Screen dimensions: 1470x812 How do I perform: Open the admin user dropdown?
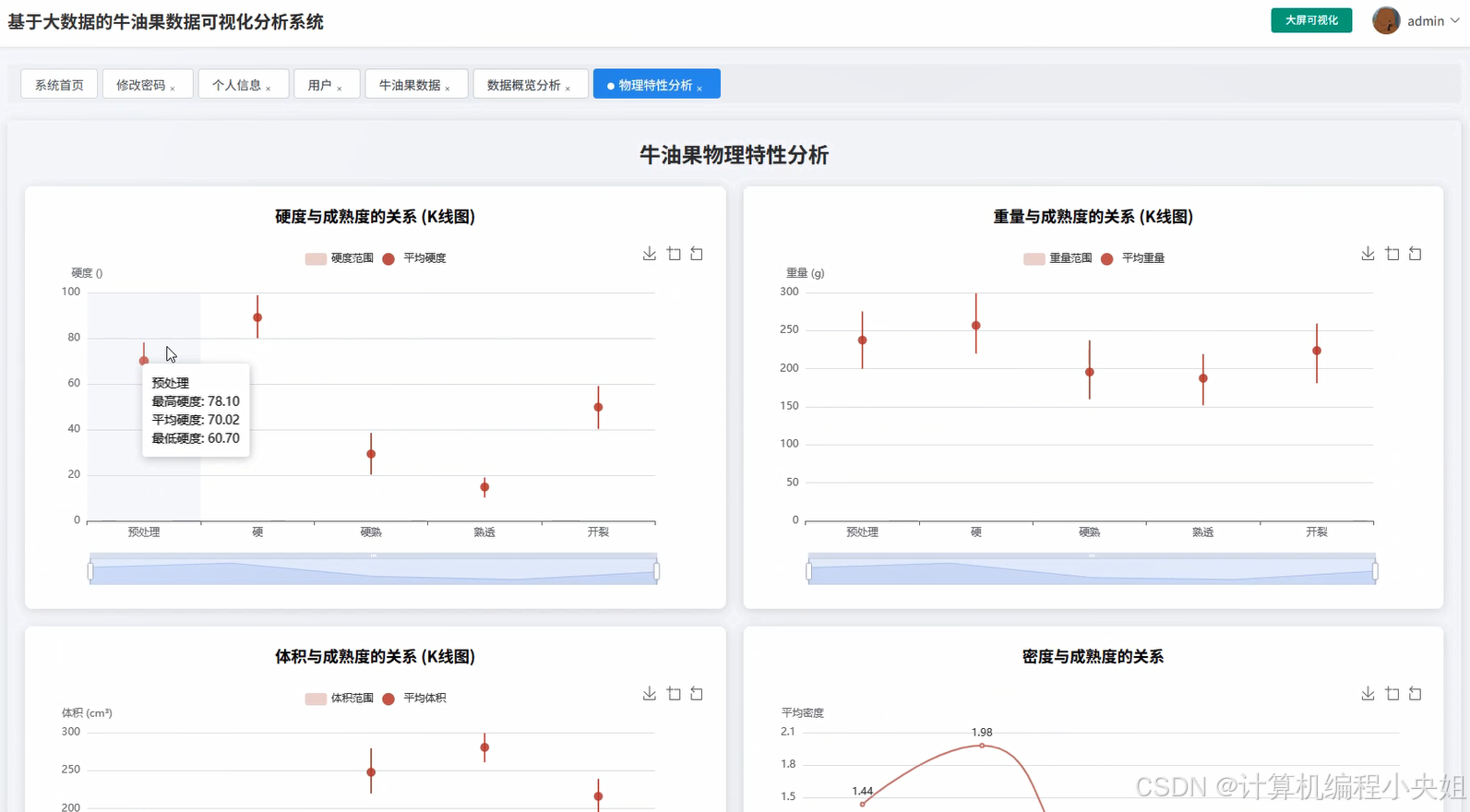(x=1433, y=20)
